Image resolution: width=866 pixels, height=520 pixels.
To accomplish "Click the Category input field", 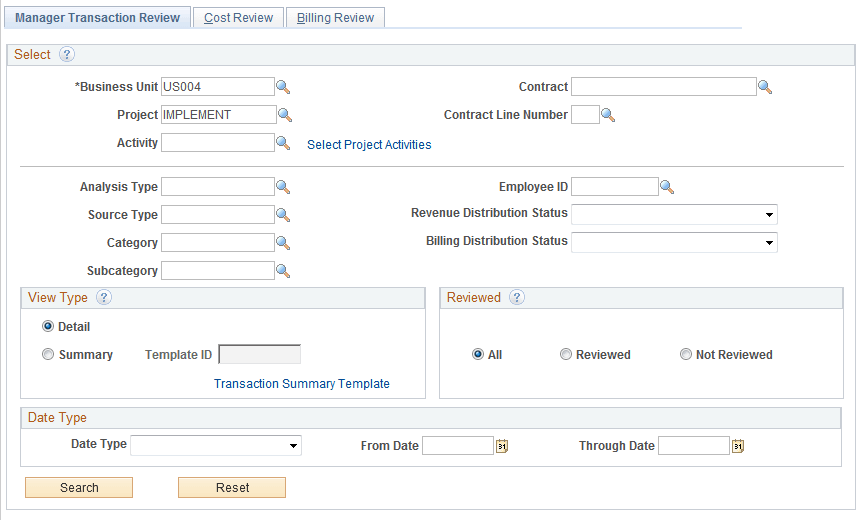I will point(218,243).
